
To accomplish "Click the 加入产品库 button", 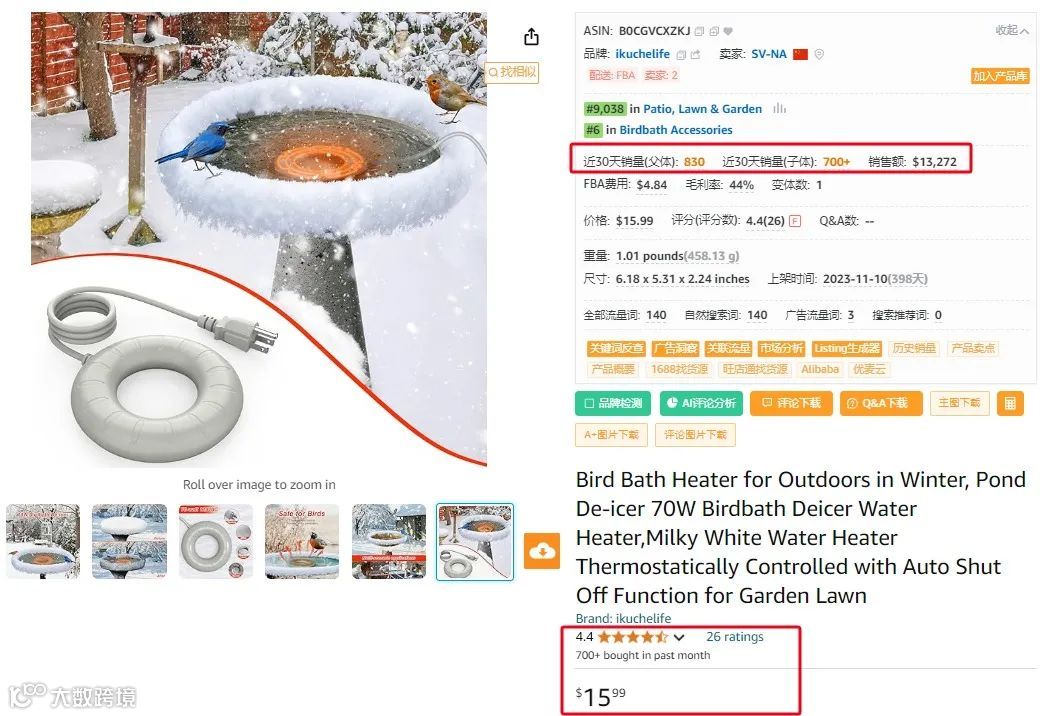I will click(1000, 76).
